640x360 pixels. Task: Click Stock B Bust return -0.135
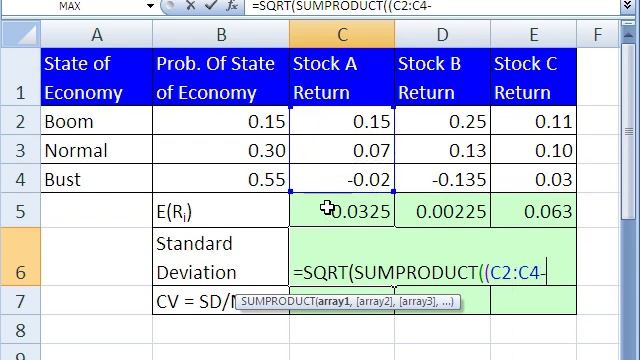point(442,179)
